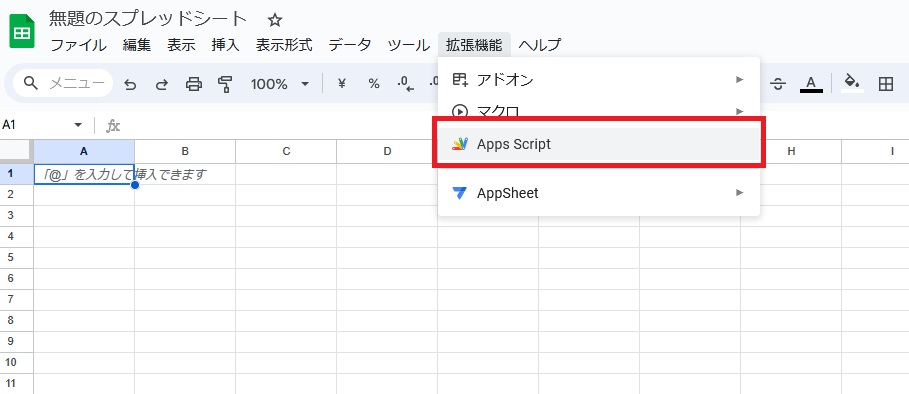
Task: Star the untitled spreadsheet
Action: pyautogui.click(x=275, y=20)
